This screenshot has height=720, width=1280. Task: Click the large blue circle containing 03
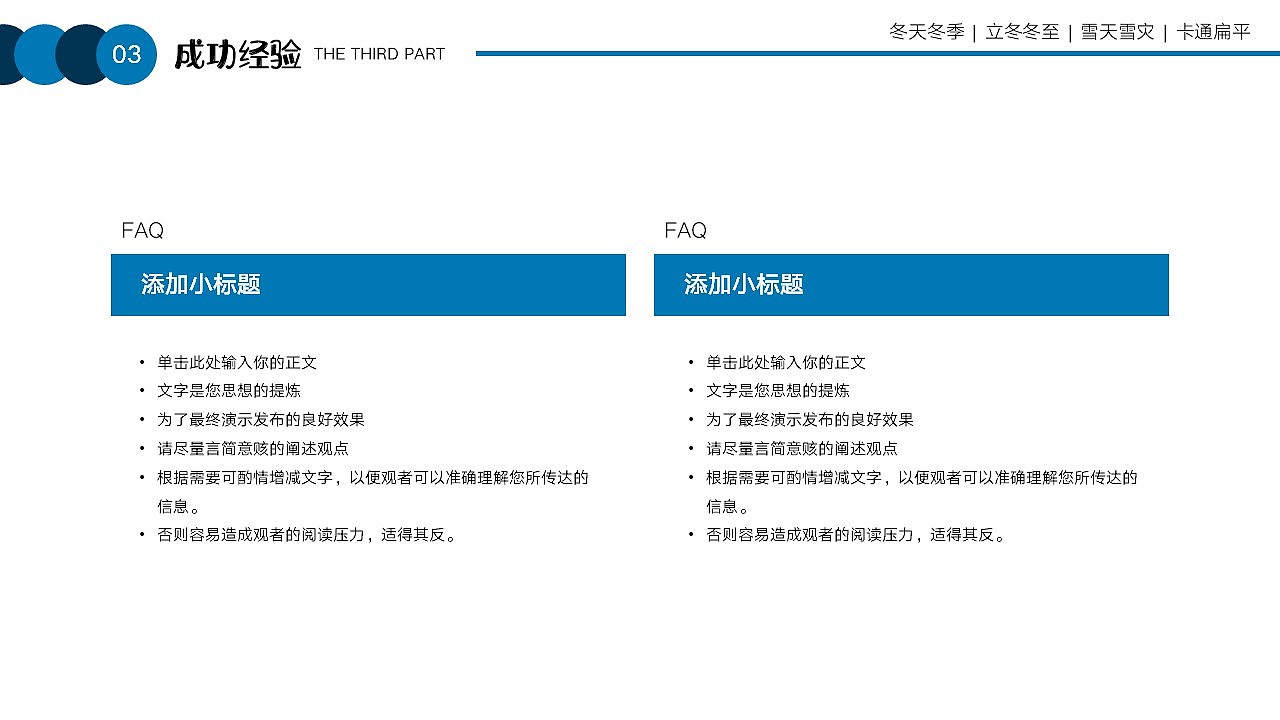point(126,55)
